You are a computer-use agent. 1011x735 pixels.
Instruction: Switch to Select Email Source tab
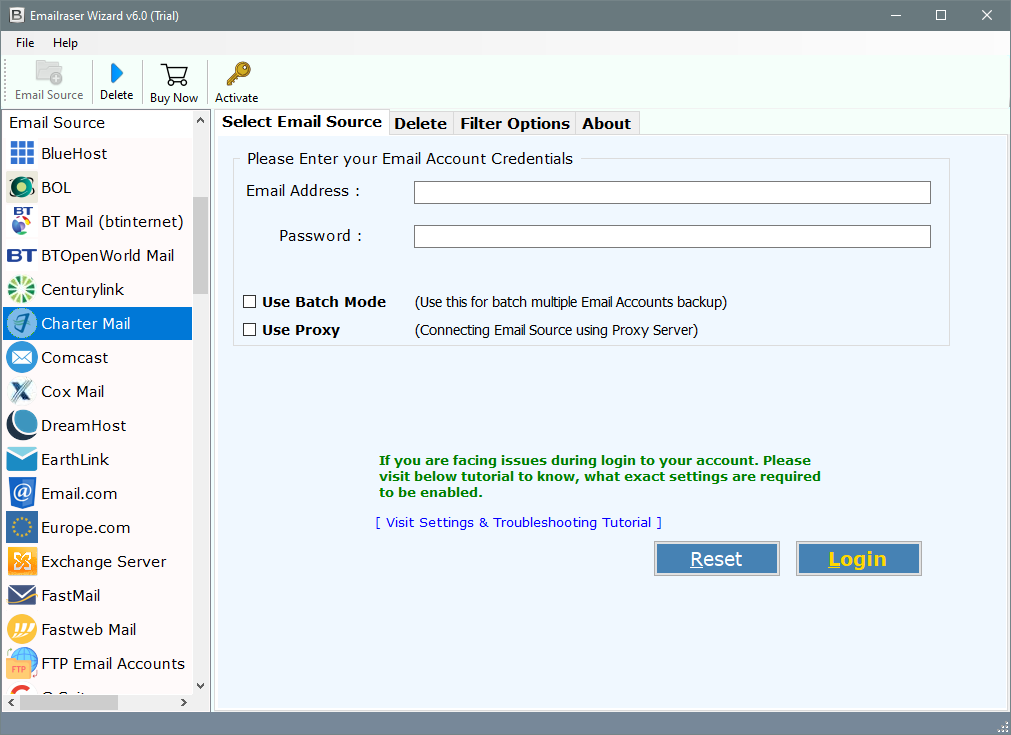point(302,122)
